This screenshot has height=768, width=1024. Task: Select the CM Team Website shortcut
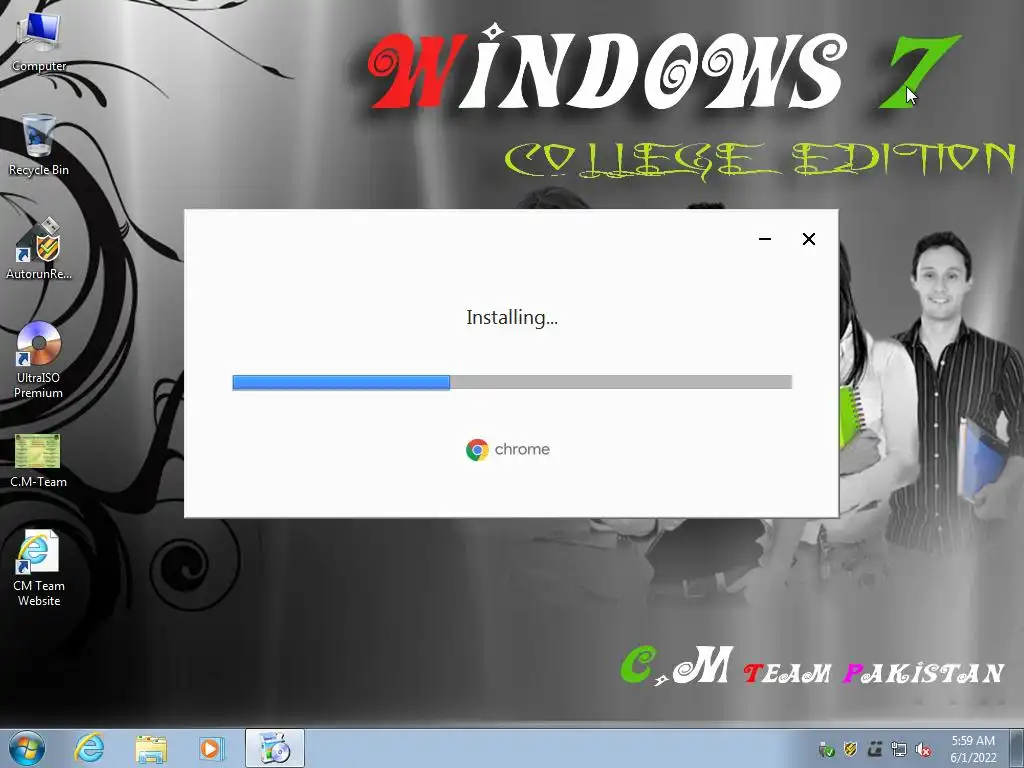click(39, 568)
